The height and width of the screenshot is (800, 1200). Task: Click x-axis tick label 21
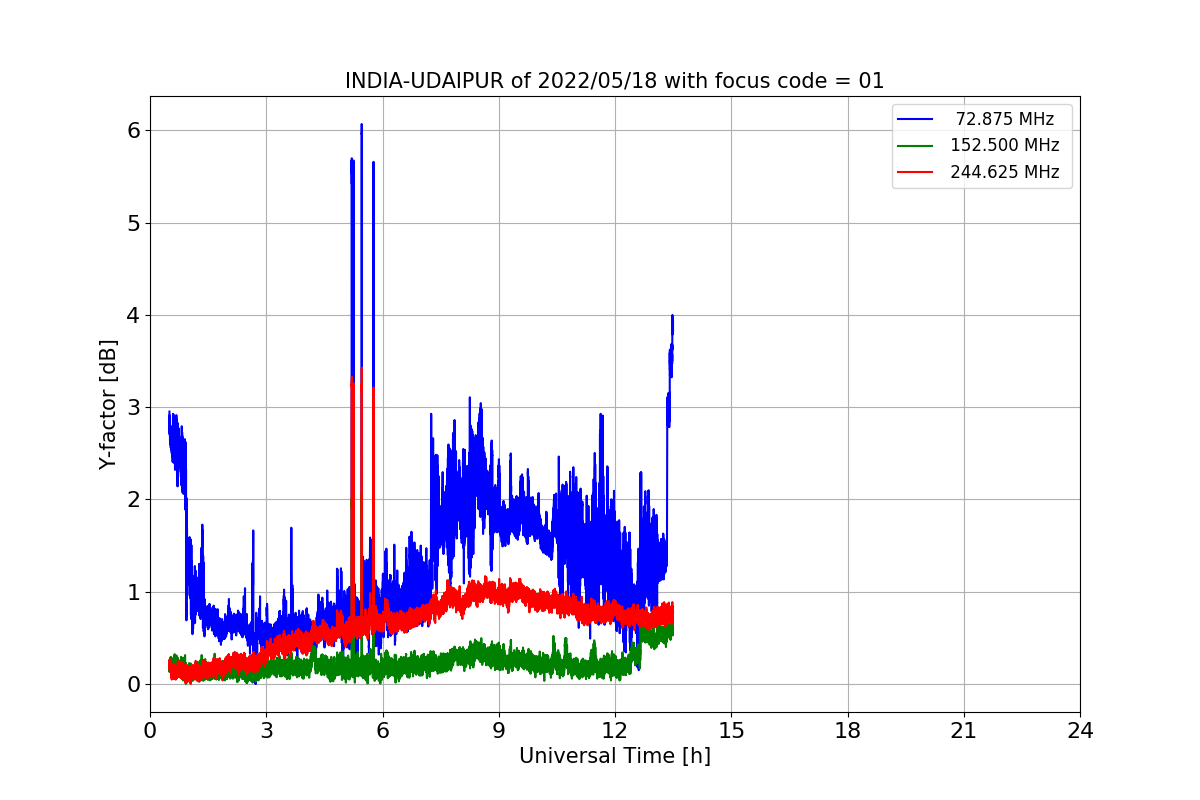click(964, 731)
